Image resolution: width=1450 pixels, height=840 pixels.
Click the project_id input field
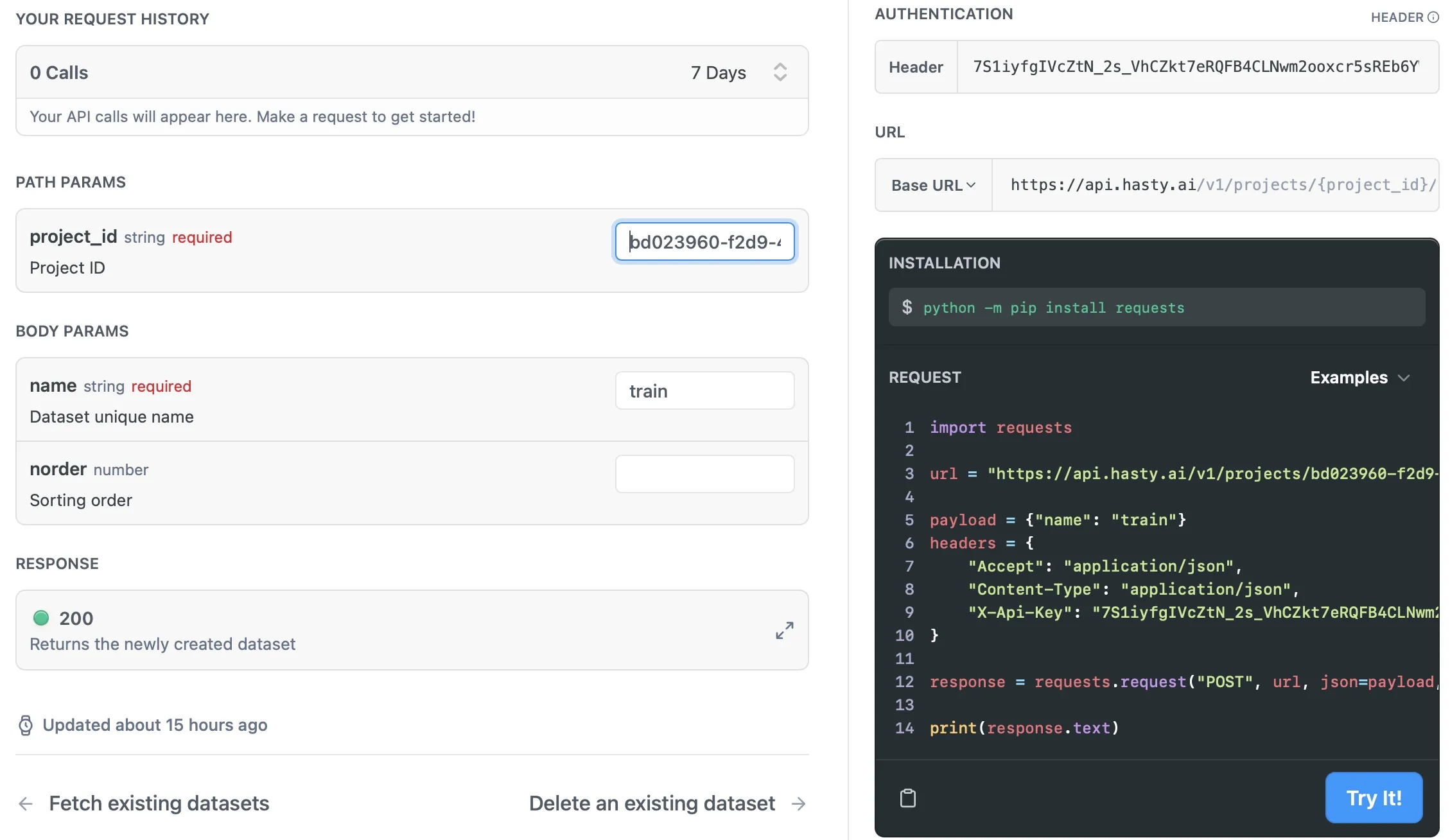pos(704,242)
